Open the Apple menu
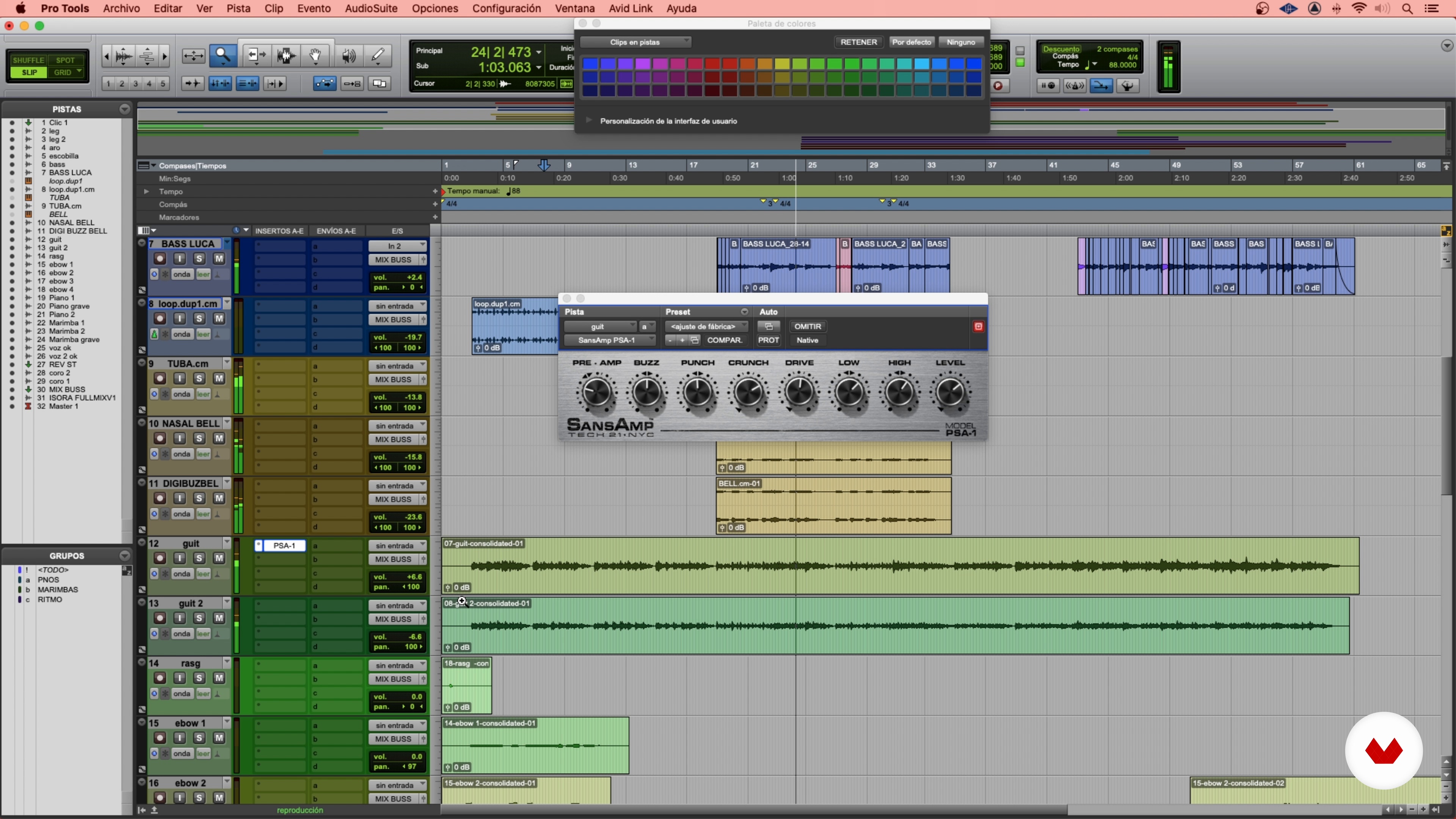This screenshot has height=819, width=1456. tap(20, 8)
